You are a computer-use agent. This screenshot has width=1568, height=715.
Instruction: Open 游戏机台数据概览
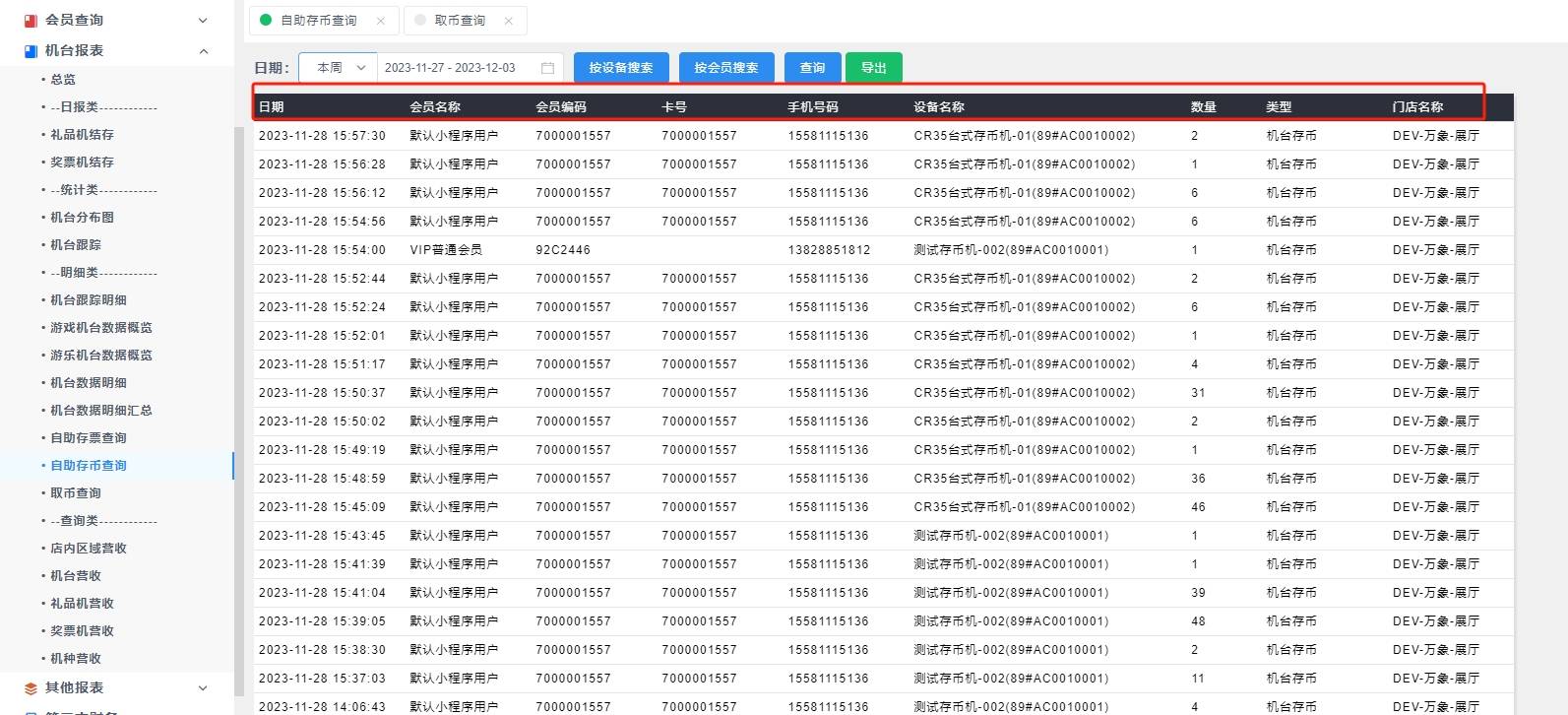101,328
